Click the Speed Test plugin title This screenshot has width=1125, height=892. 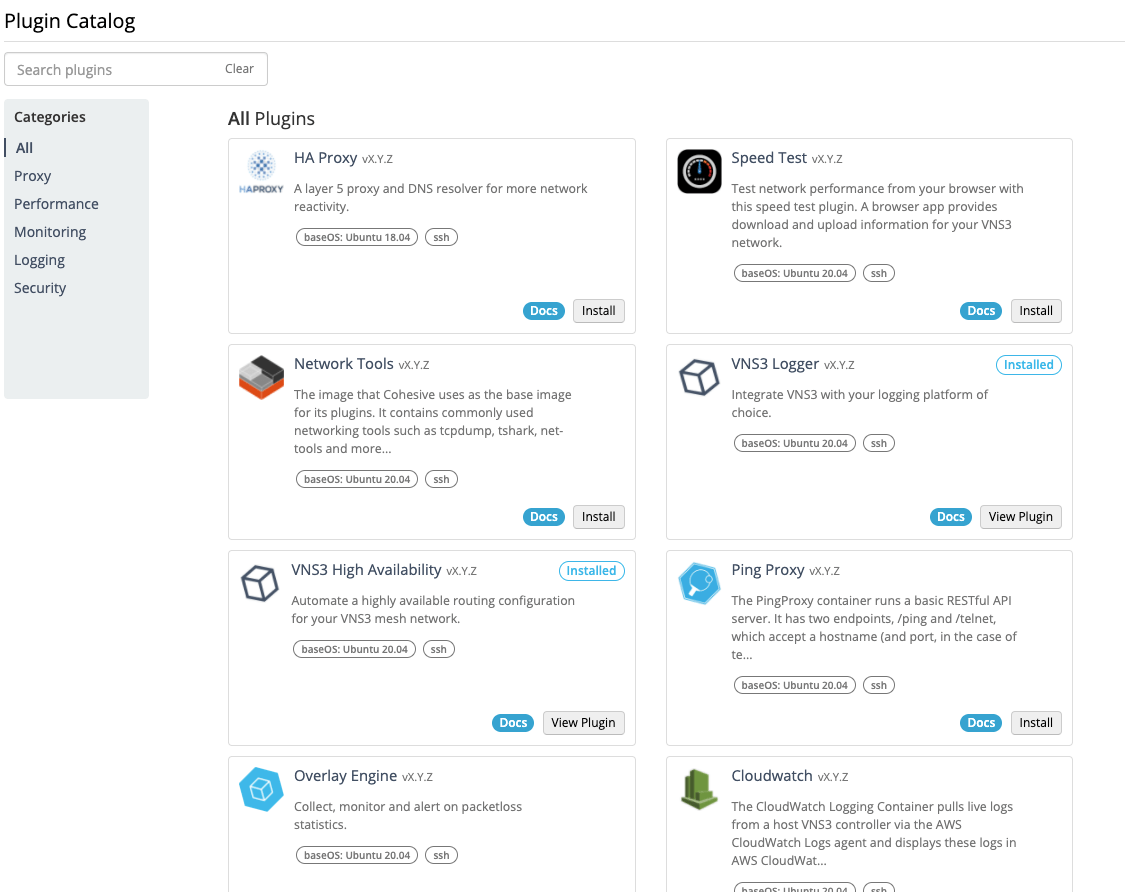(769, 158)
